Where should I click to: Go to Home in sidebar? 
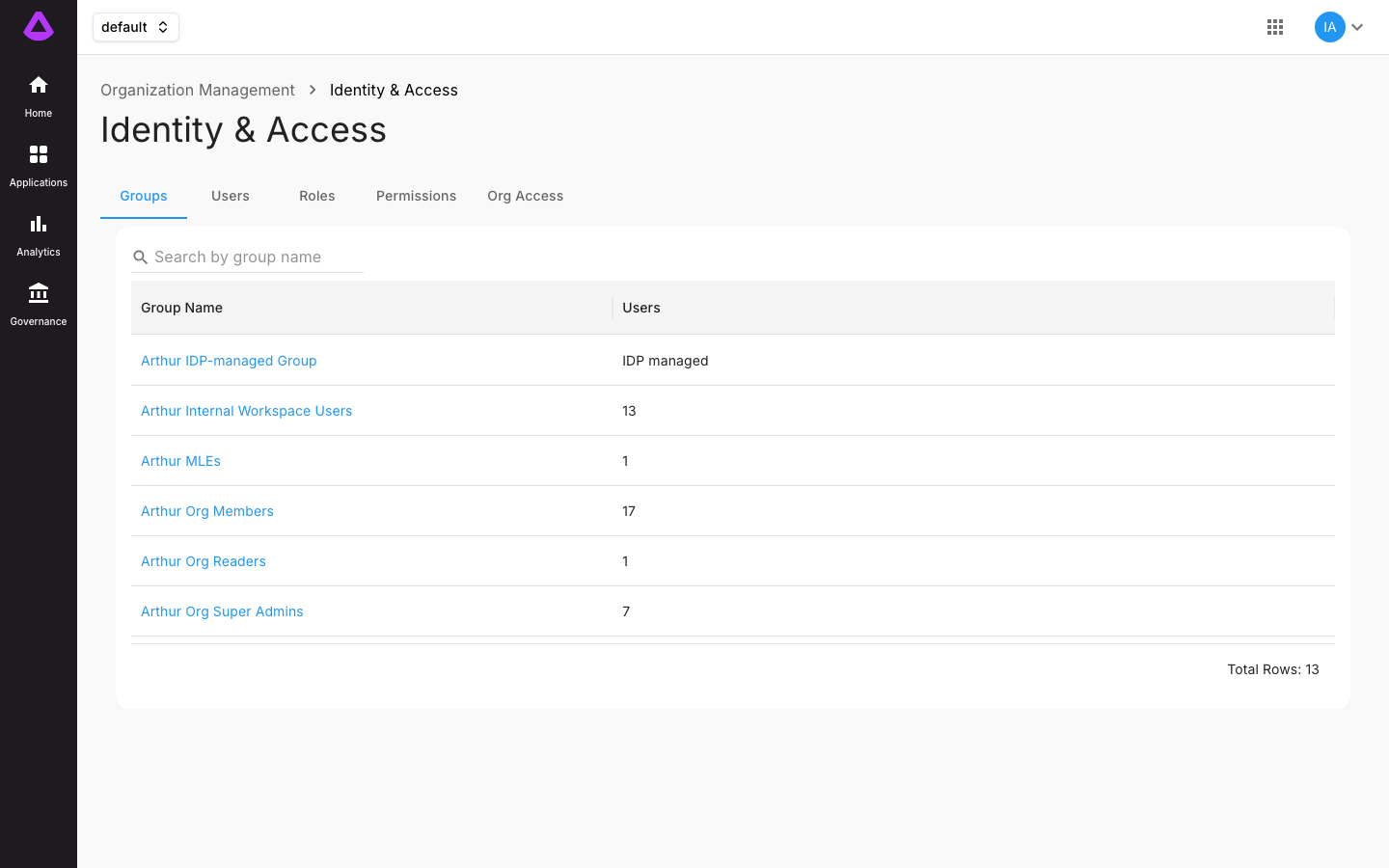(x=39, y=96)
